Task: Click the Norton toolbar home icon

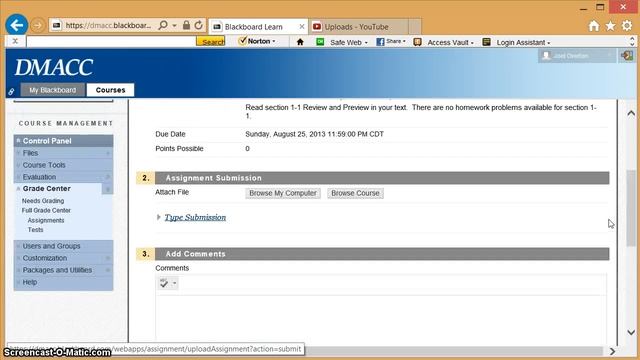Action: 300,42
